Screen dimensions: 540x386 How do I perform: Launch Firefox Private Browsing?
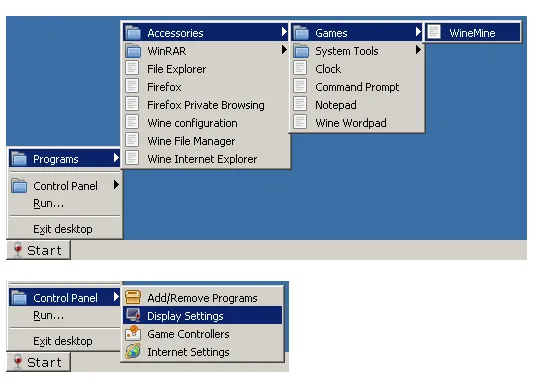206,105
